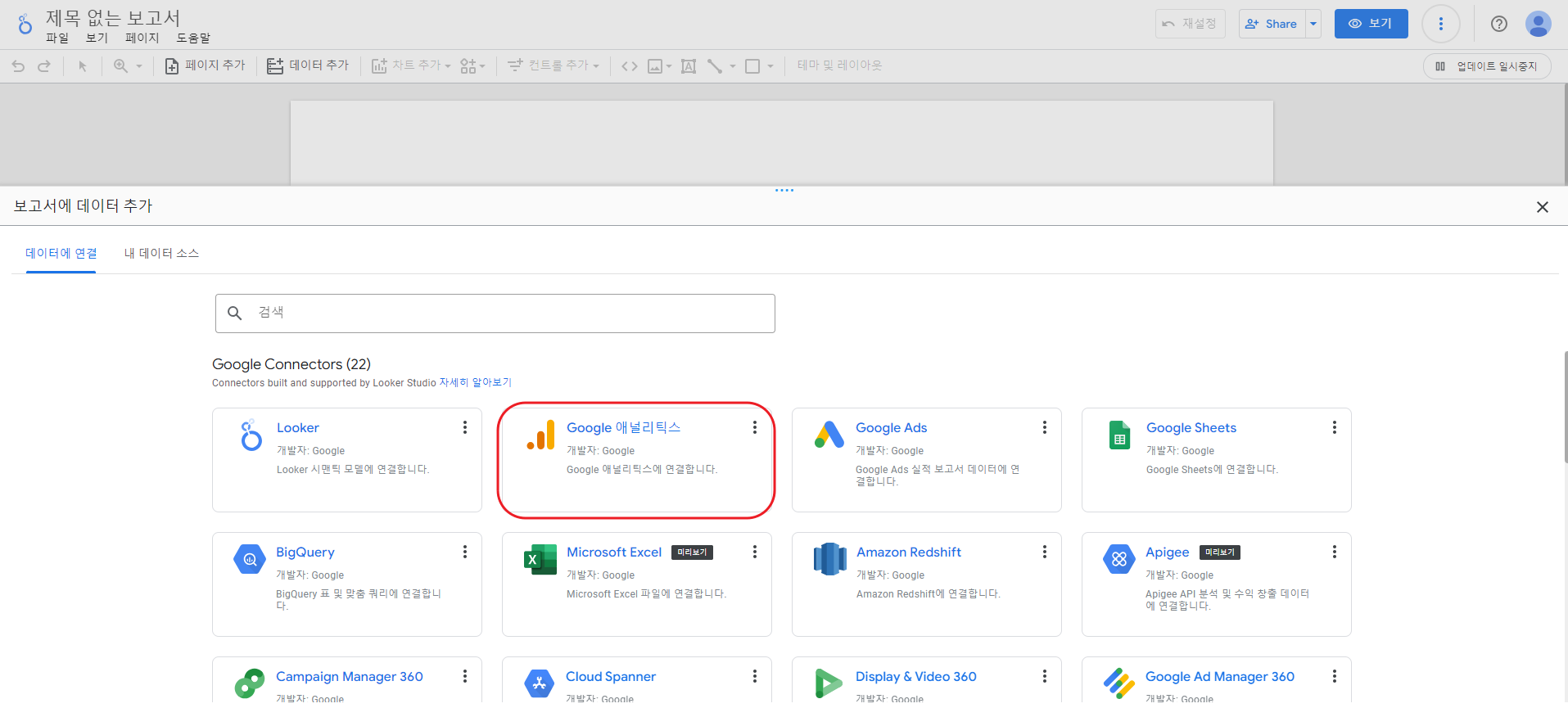1568x708 pixels.
Task: Expand the 차트 추가 dropdown
Action: [x=448, y=66]
